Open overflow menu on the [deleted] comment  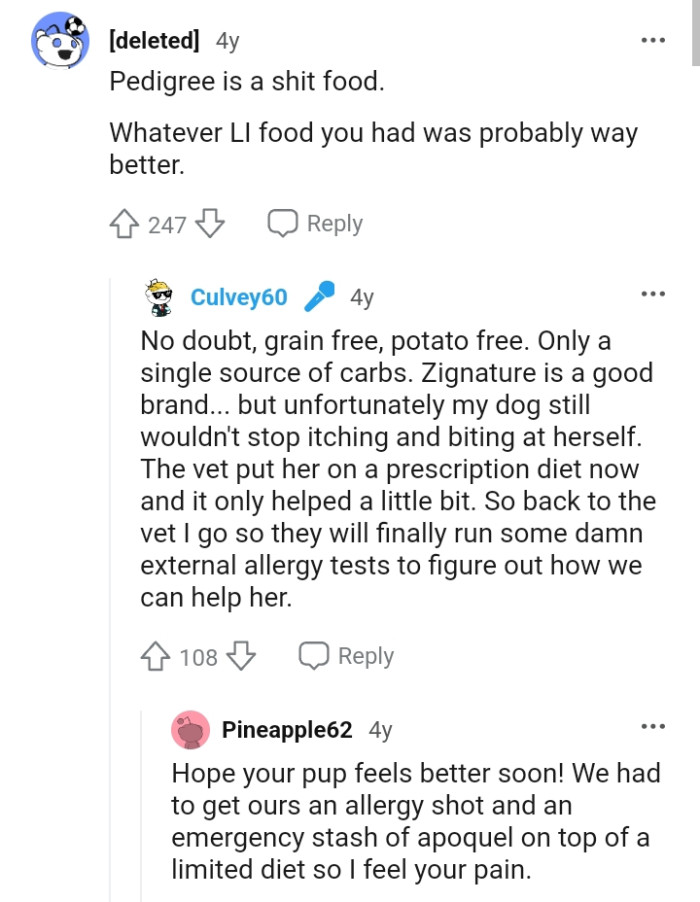[x=653, y=40]
